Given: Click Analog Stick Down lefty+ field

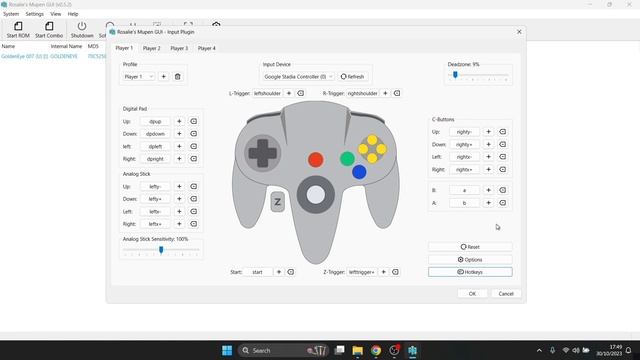Looking at the screenshot, I should click(x=155, y=199).
